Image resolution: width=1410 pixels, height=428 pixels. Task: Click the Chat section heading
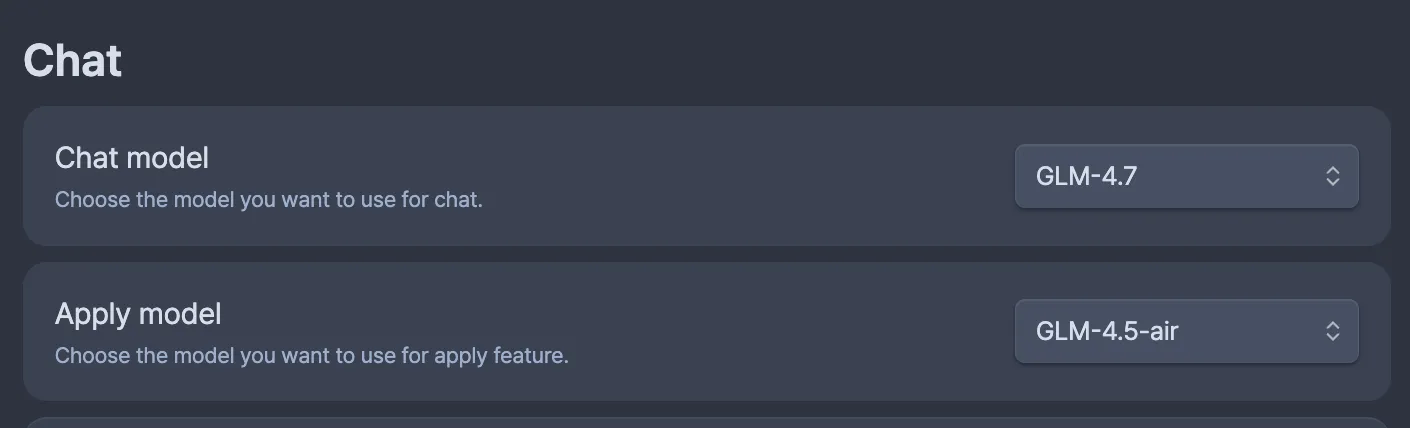(x=73, y=61)
